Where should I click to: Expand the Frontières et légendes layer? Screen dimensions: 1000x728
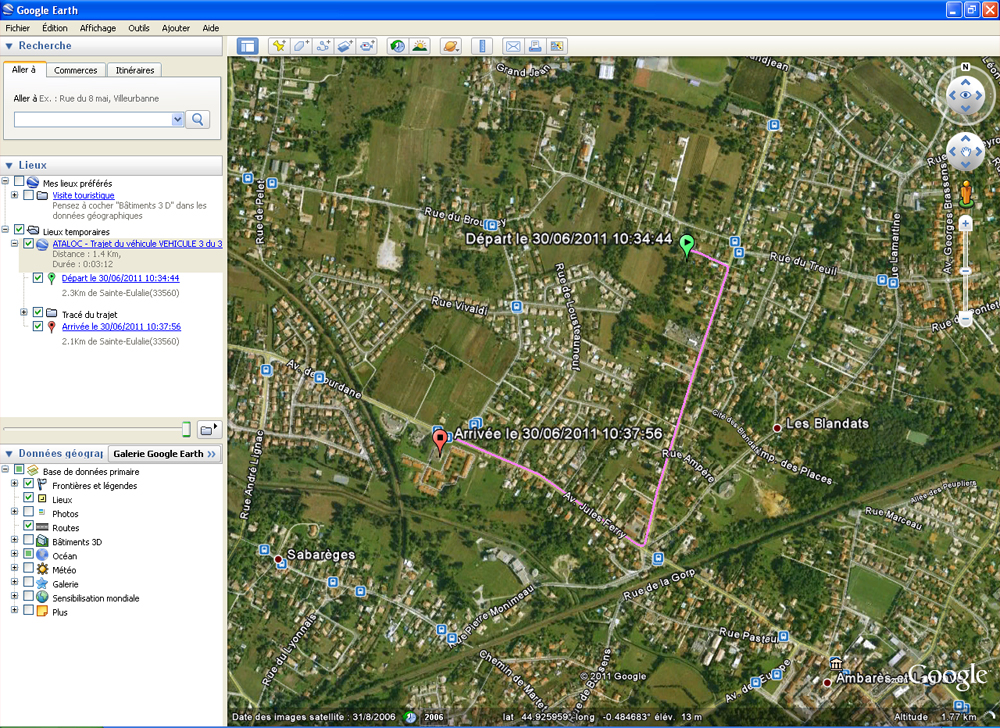click(15, 484)
